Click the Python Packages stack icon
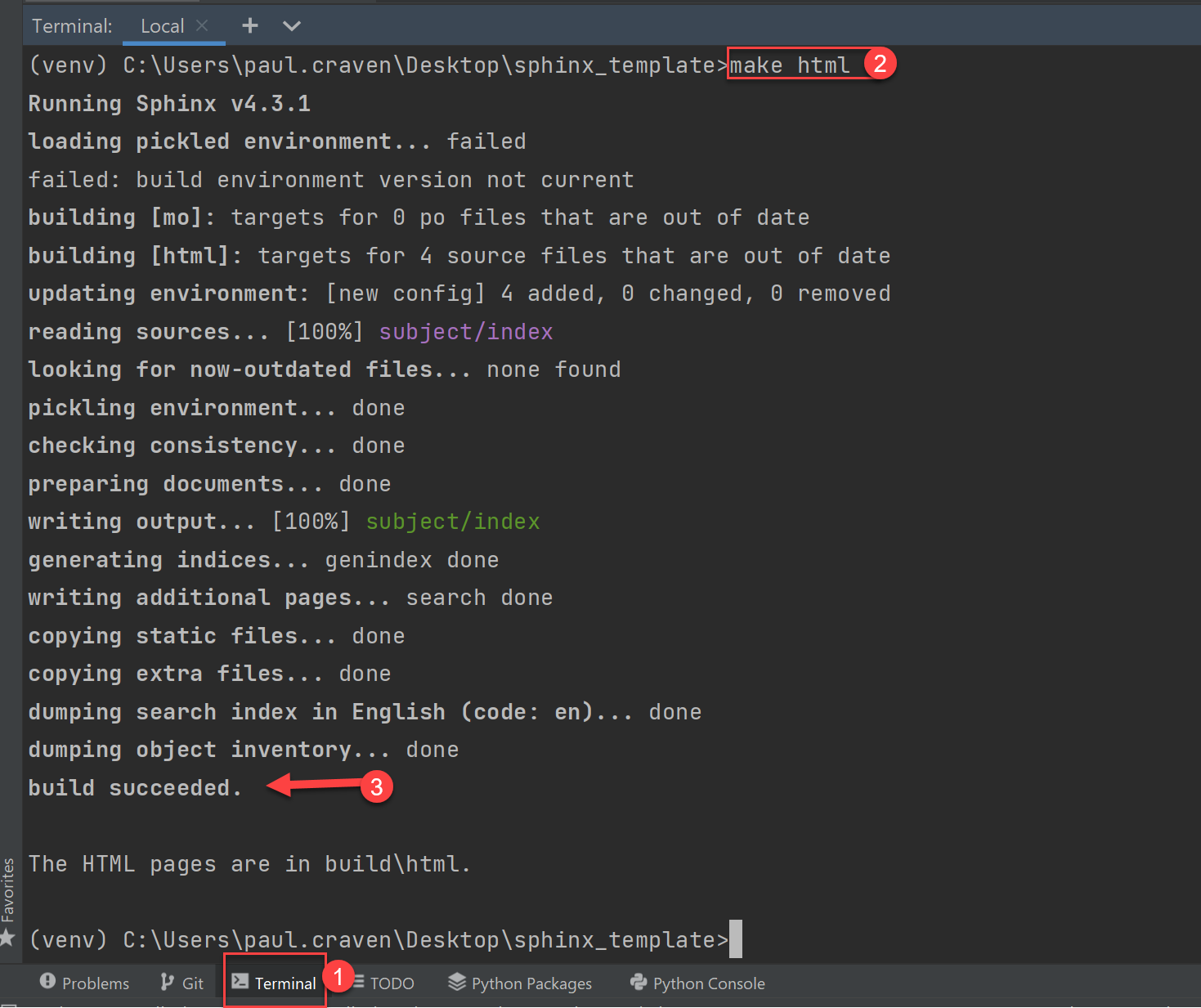 click(457, 982)
